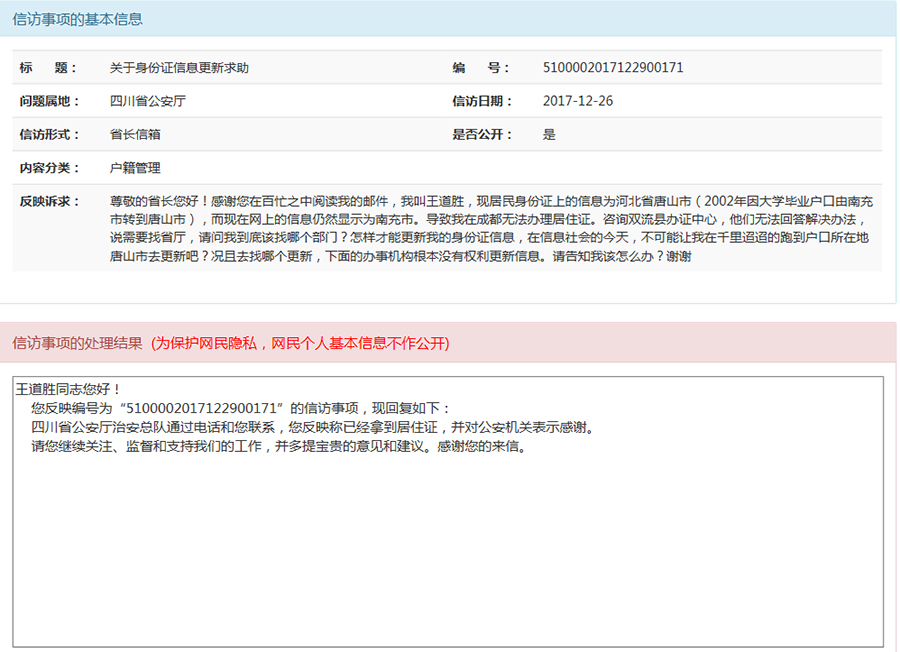Click the 省长信箱 value
Screen dimensions: 900x652
[x=135, y=134]
